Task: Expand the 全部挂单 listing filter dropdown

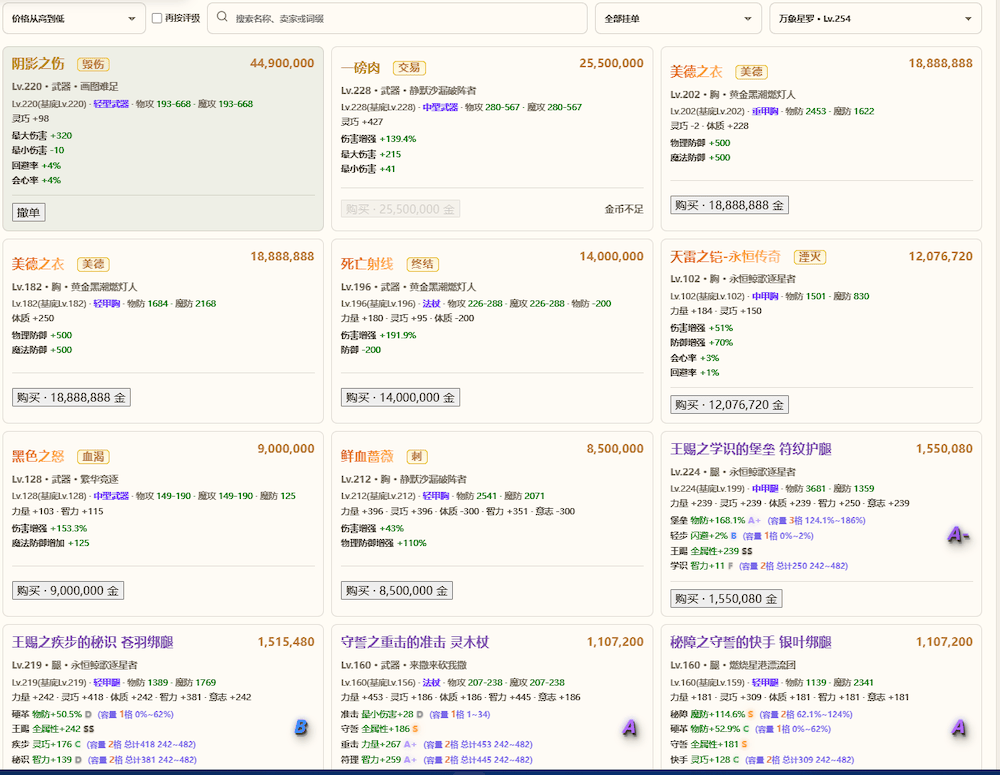Action: coord(678,18)
